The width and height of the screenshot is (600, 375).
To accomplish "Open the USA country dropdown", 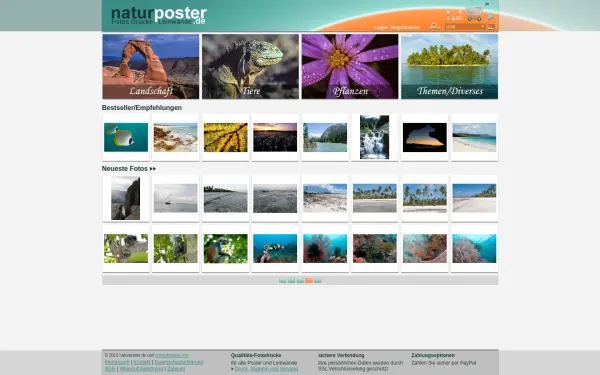I will coord(465,26).
